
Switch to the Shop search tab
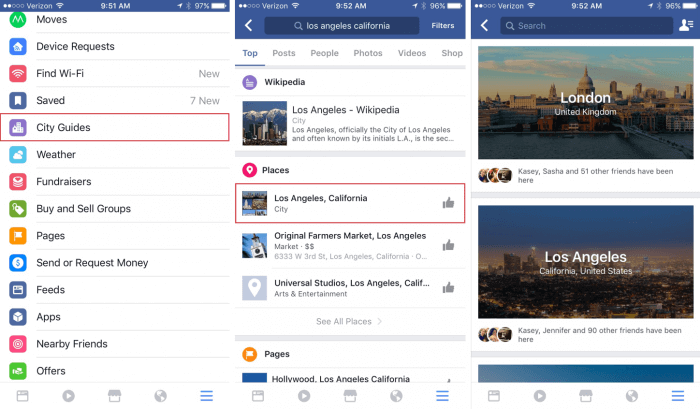[452, 53]
